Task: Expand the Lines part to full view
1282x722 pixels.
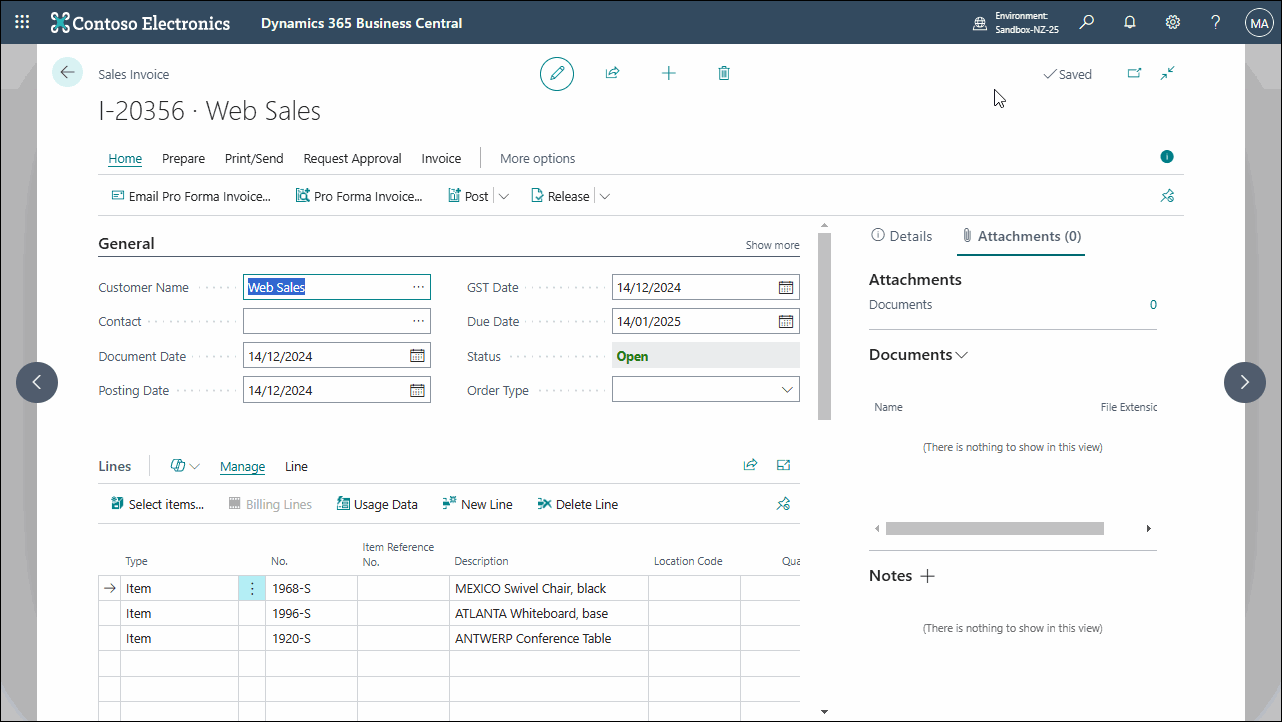Action: coord(783,465)
